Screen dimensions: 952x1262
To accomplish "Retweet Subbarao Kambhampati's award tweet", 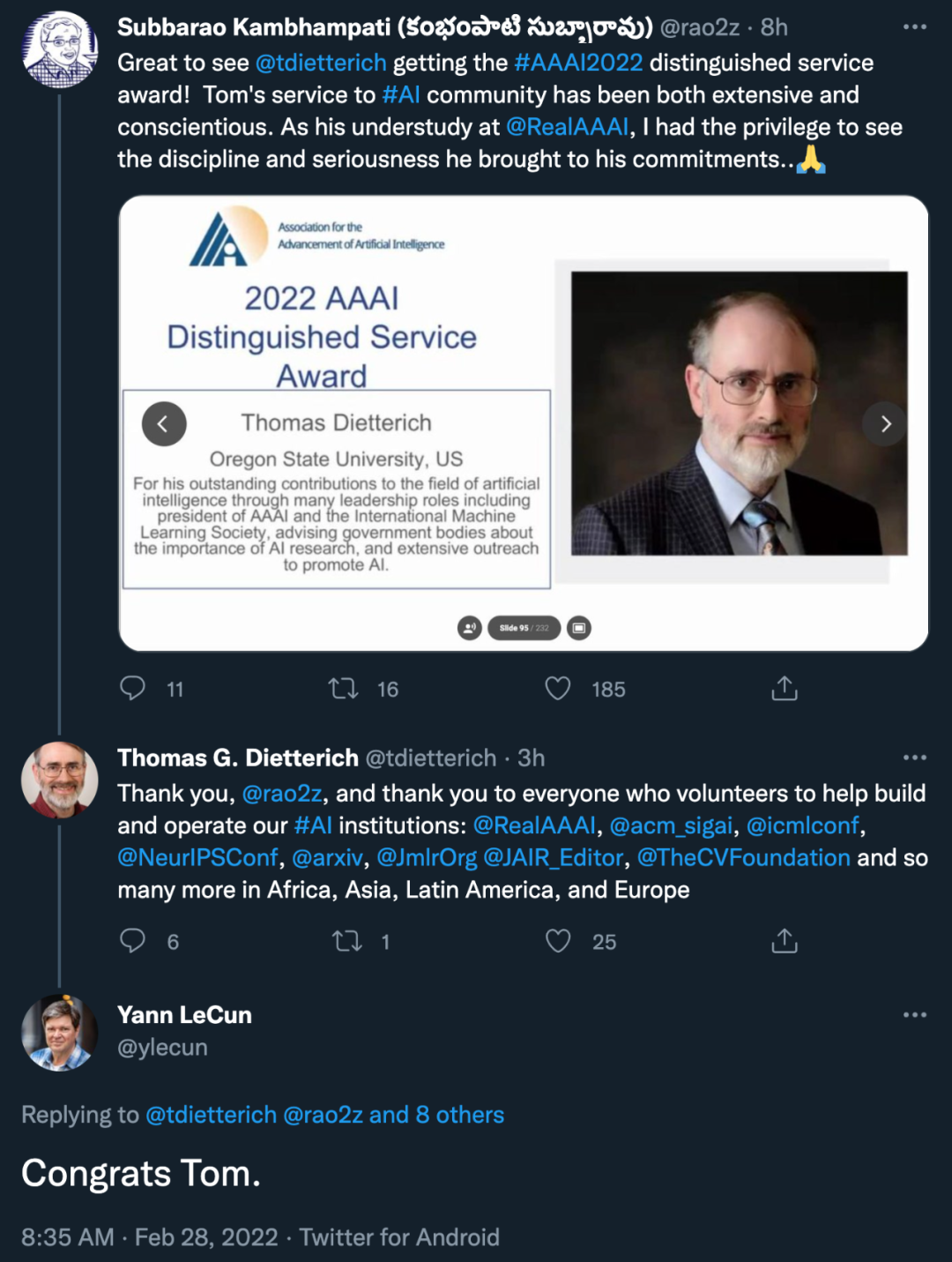I will point(343,688).
